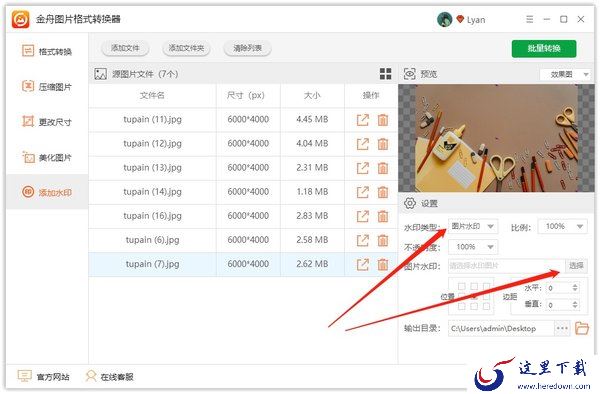Open the 效果图 preview mode dropdown
The width and height of the screenshot is (600, 394).
coord(565,74)
